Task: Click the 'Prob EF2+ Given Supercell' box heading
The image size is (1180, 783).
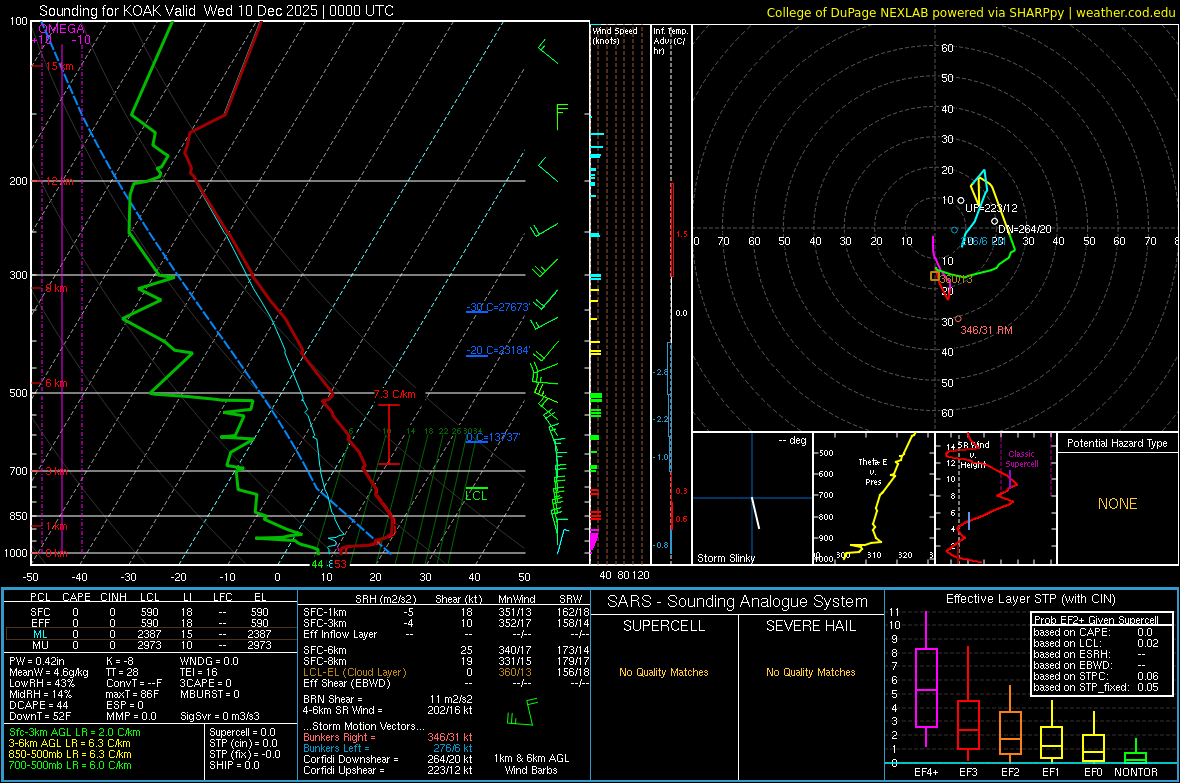Action: pos(1094,620)
